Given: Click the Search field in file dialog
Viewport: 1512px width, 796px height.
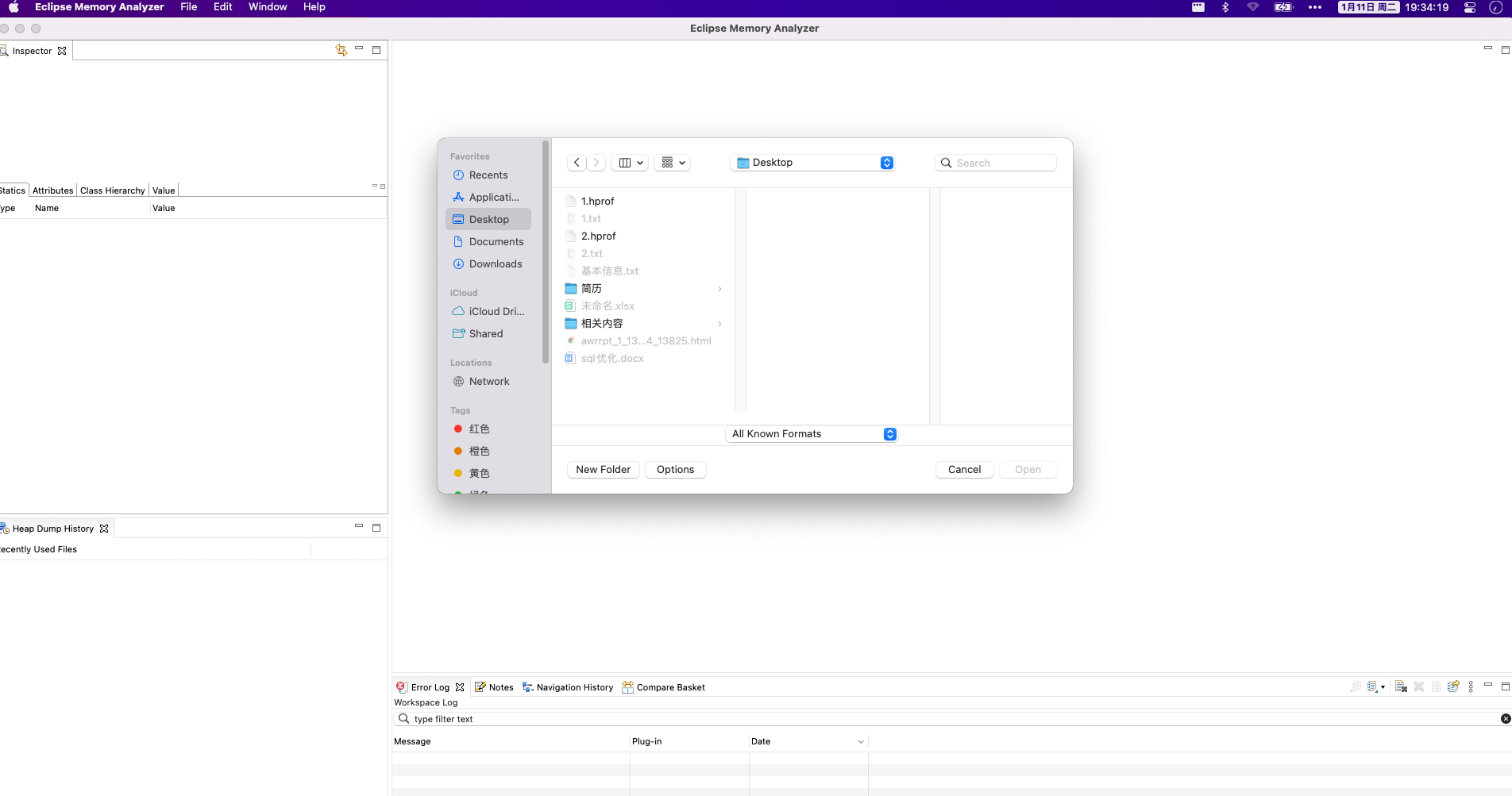Looking at the screenshot, I should [x=996, y=163].
